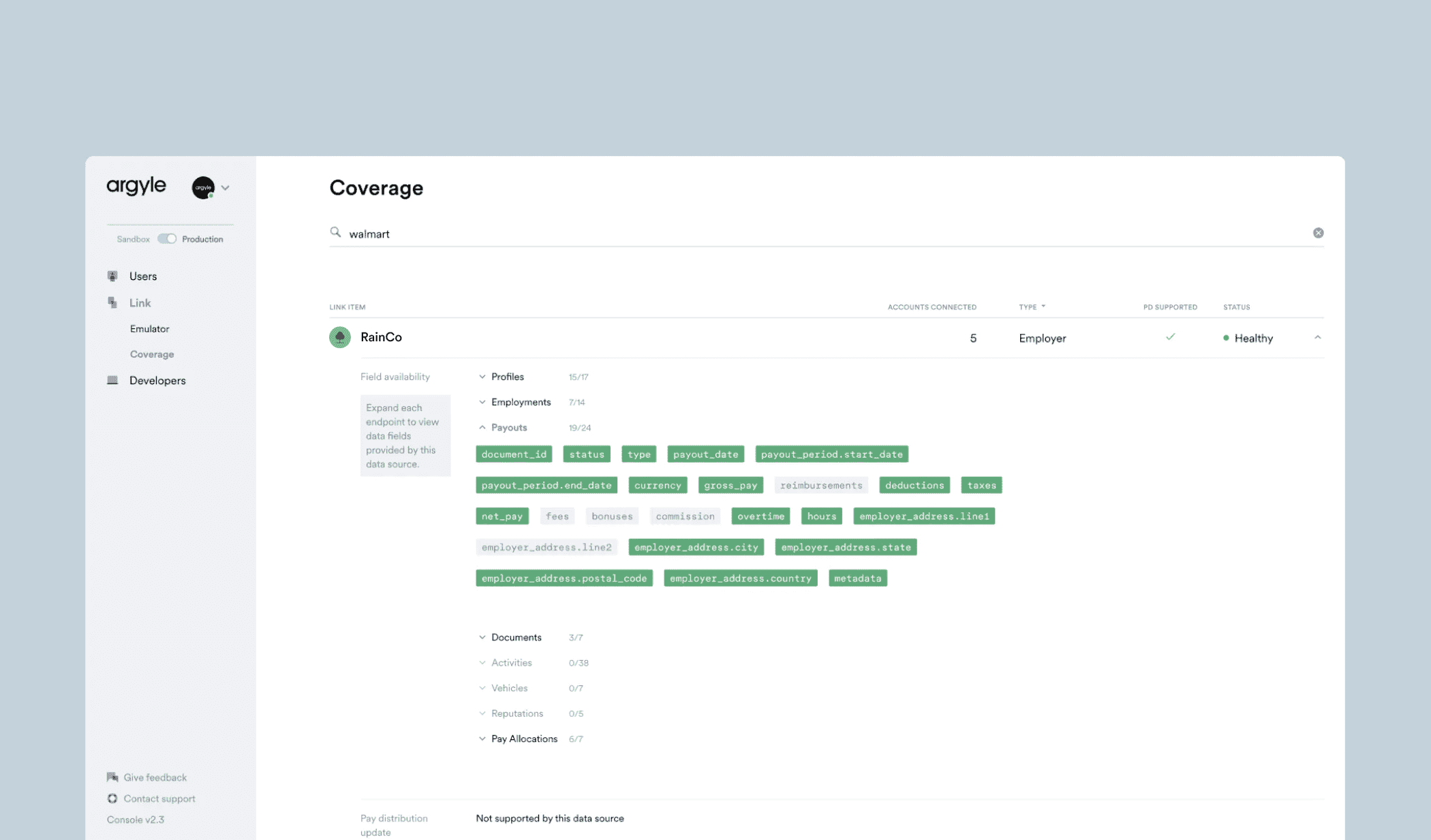Image resolution: width=1431 pixels, height=840 pixels.
Task: Open the Emulator submenu item
Action: [x=149, y=328]
